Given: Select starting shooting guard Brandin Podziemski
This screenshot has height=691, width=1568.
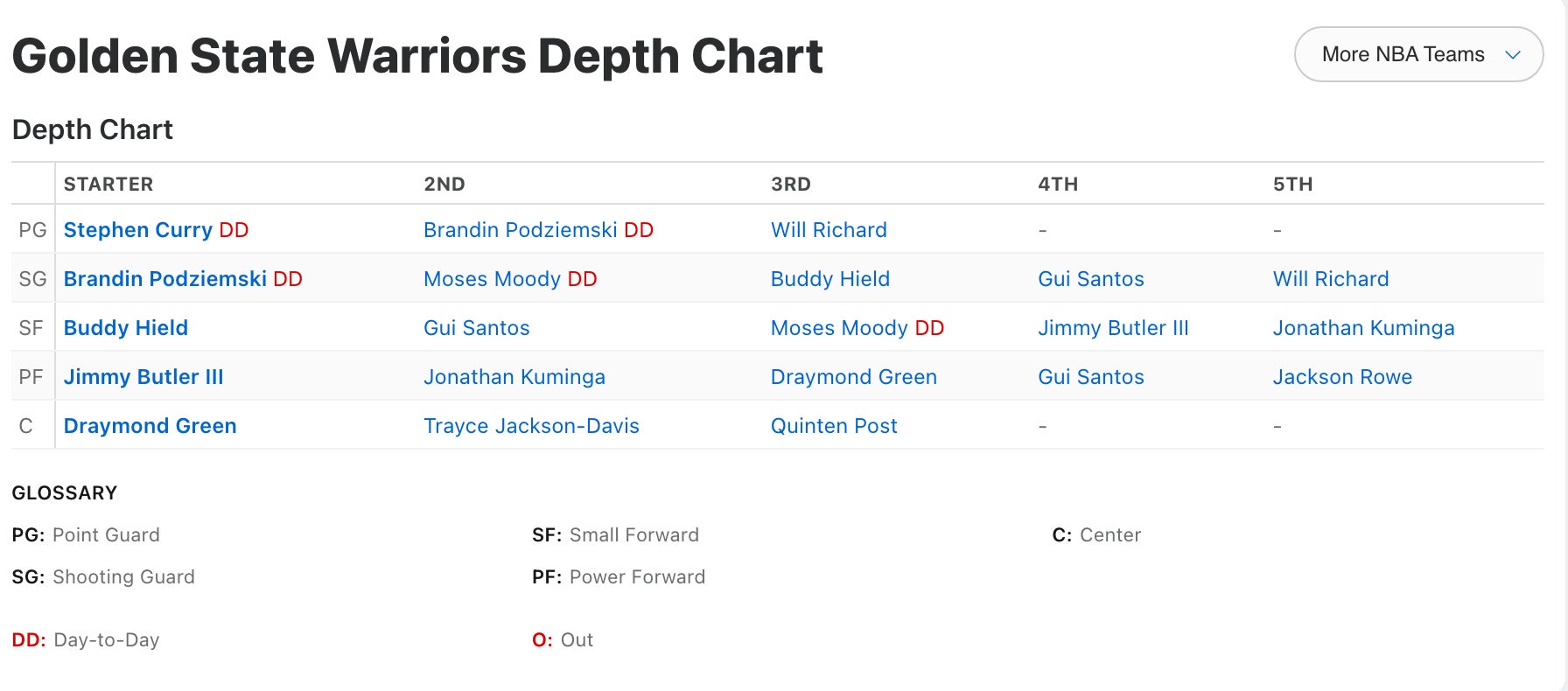Looking at the screenshot, I should click(x=164, y=279).
